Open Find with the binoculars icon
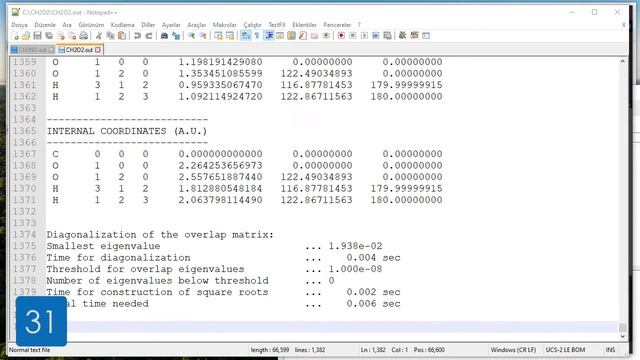The height and width of the screenshot is (360, 640). pyautogui.click(x=164, y=36)
